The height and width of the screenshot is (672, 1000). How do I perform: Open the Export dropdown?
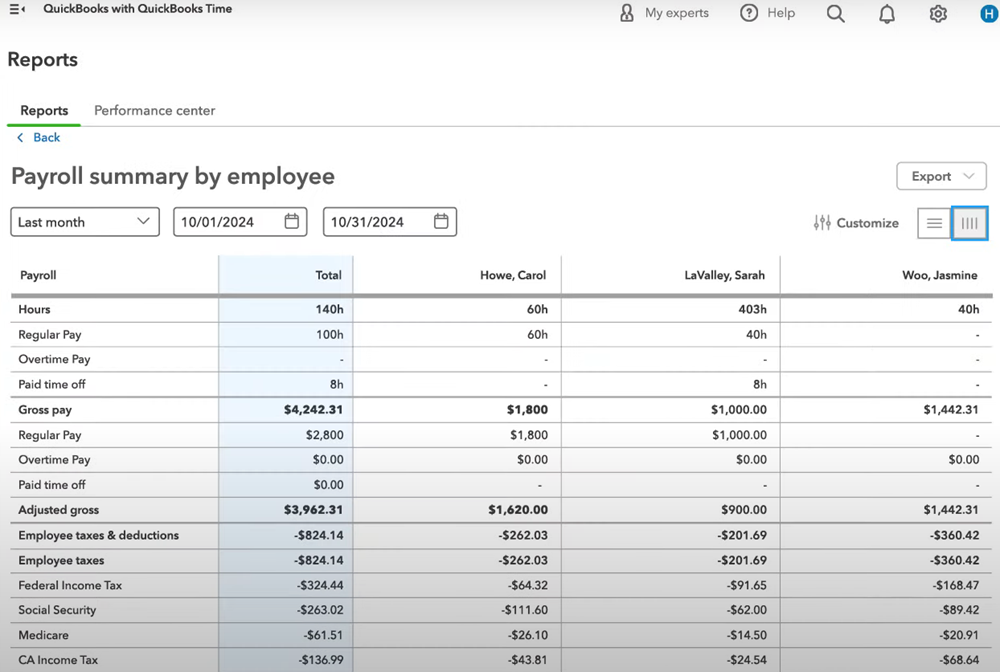pyautogui.click(x=941, y=175)
